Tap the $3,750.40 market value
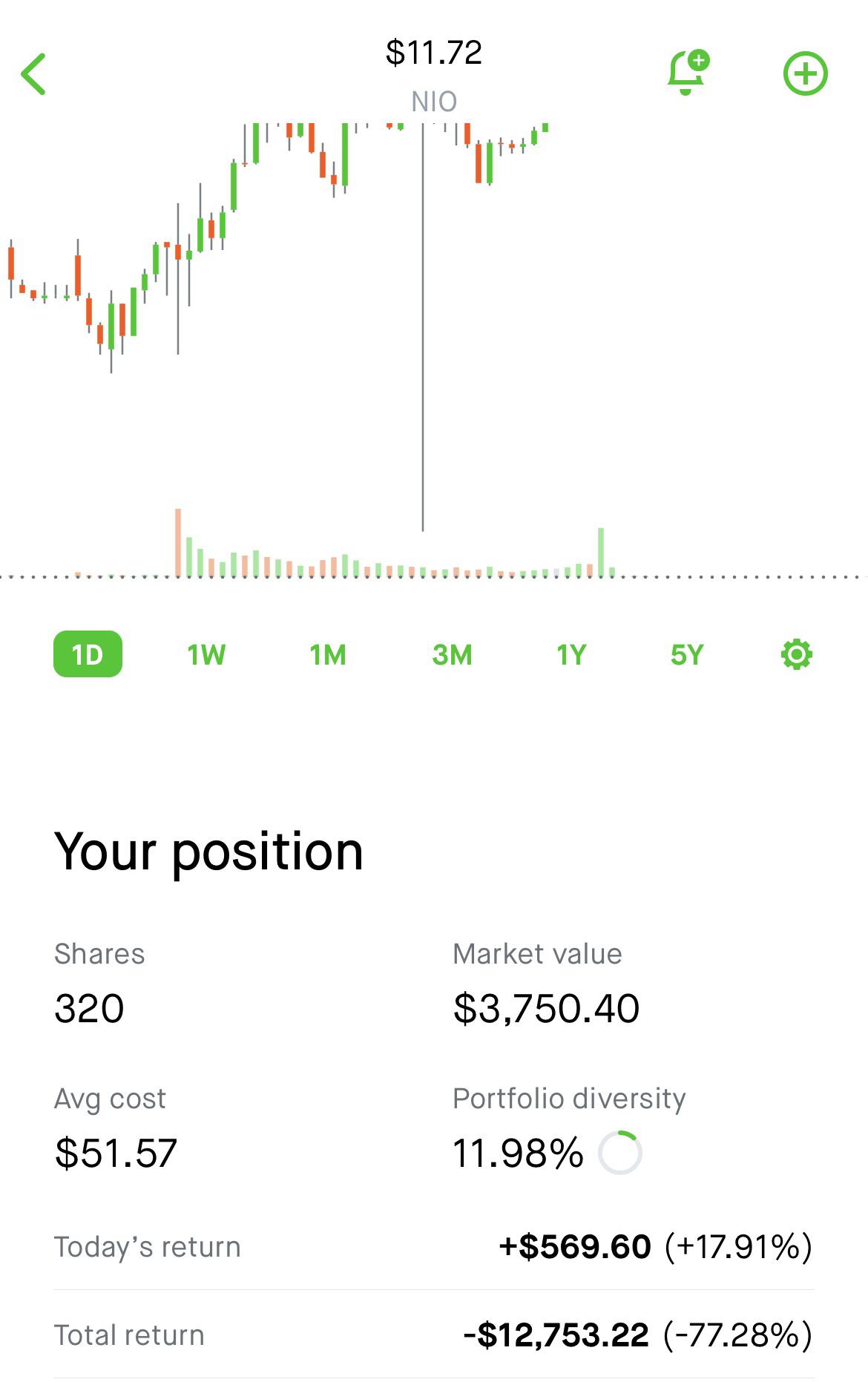 [x=546, y=1008]
